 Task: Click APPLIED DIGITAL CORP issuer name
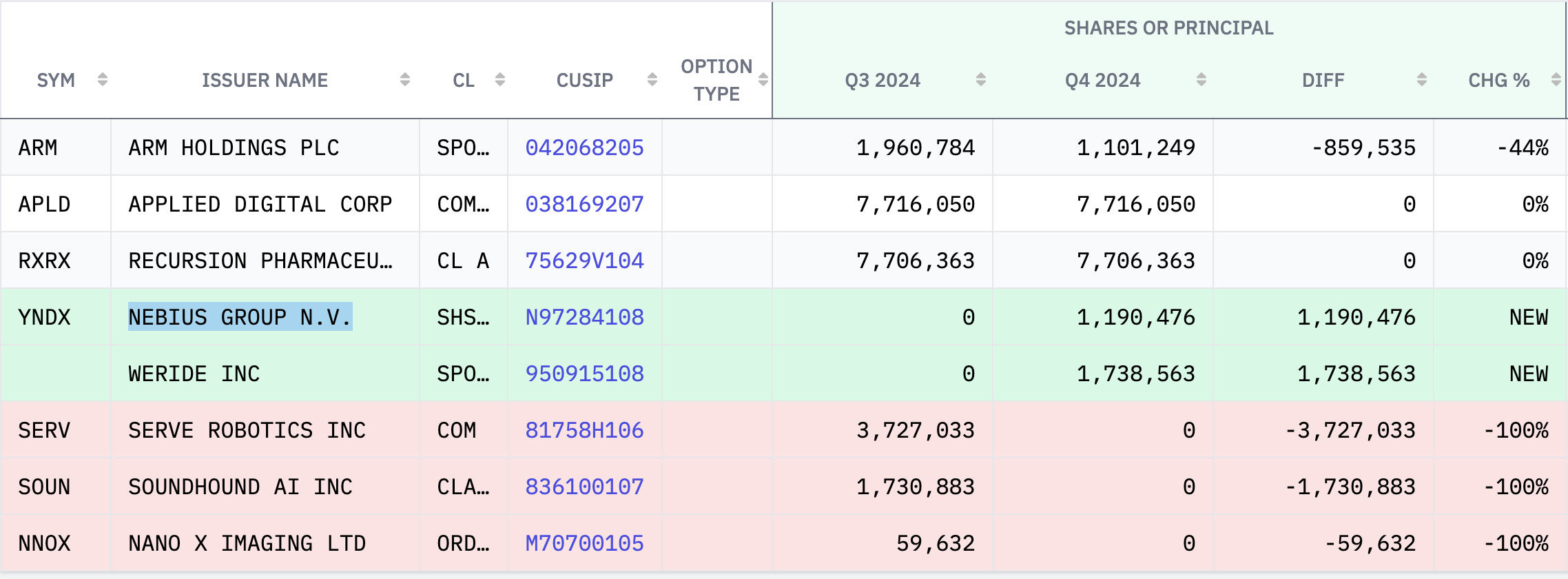(260, 204)
